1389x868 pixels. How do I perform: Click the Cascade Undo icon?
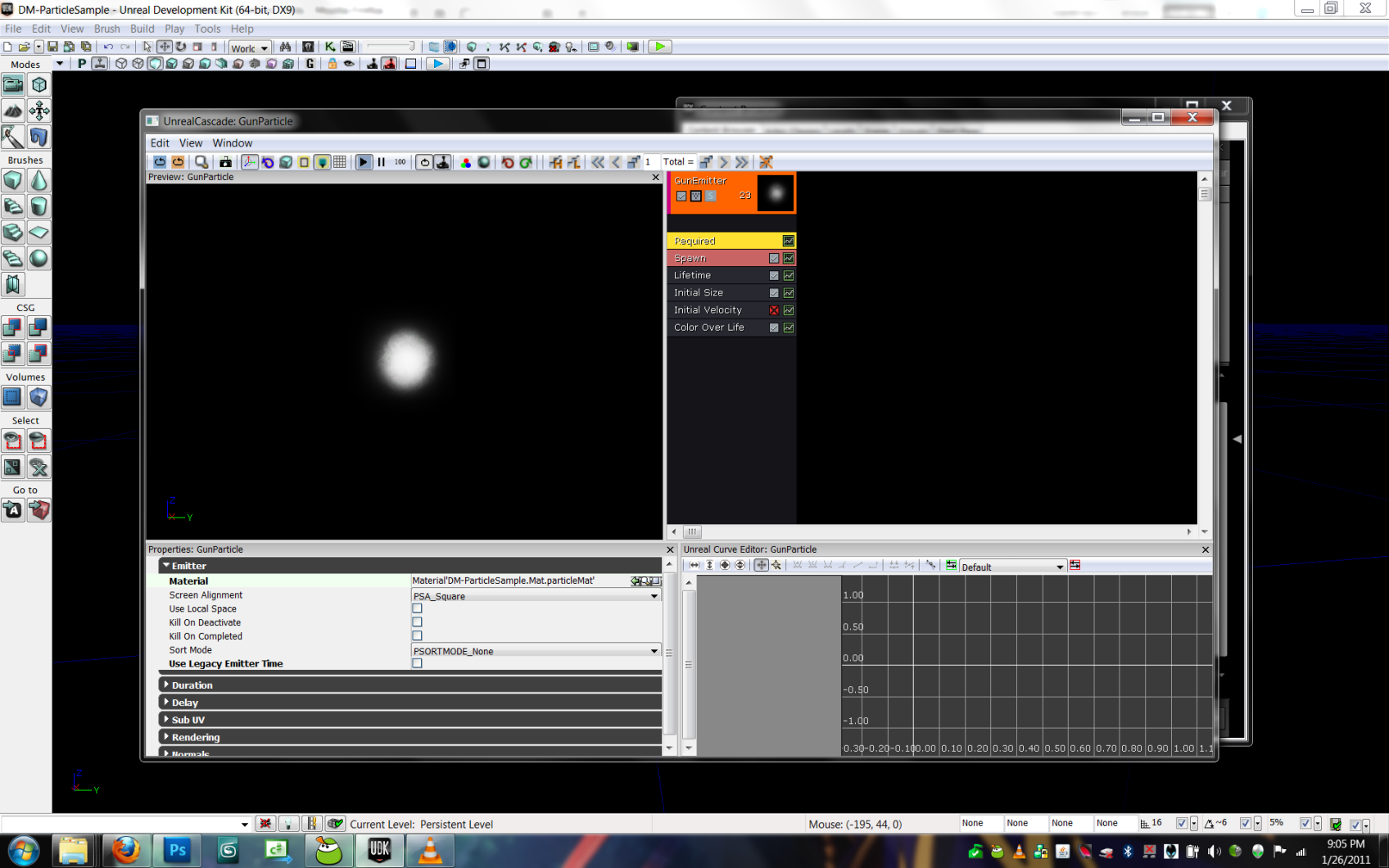[x=508, y=162]
